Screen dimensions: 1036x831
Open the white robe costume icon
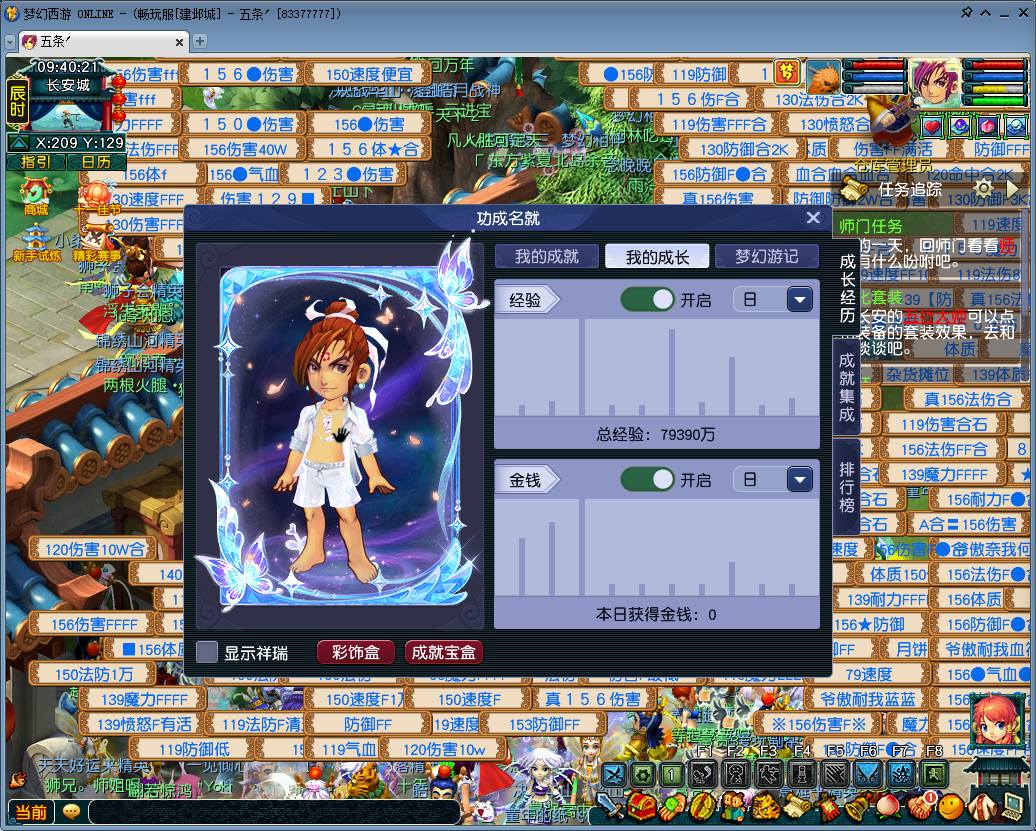(x=982, y=806)
